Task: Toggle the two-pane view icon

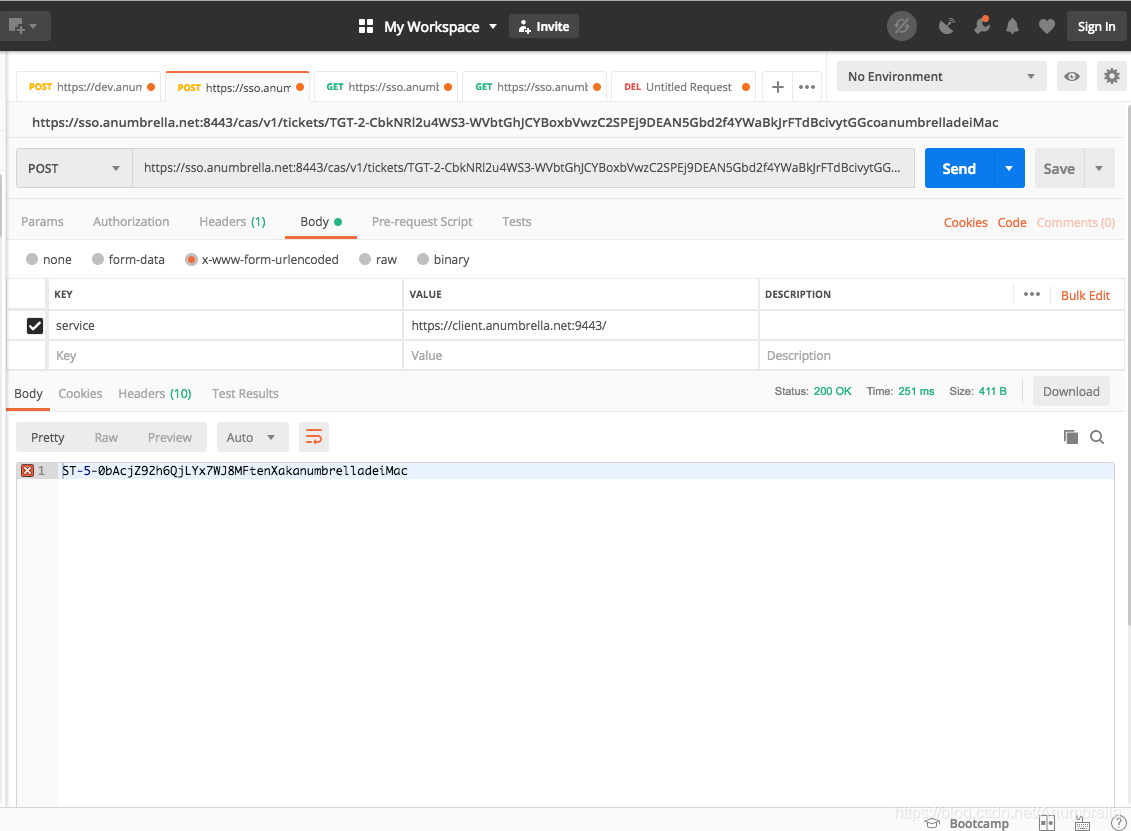Action: pyautogui.click(x=1047, y=823)
